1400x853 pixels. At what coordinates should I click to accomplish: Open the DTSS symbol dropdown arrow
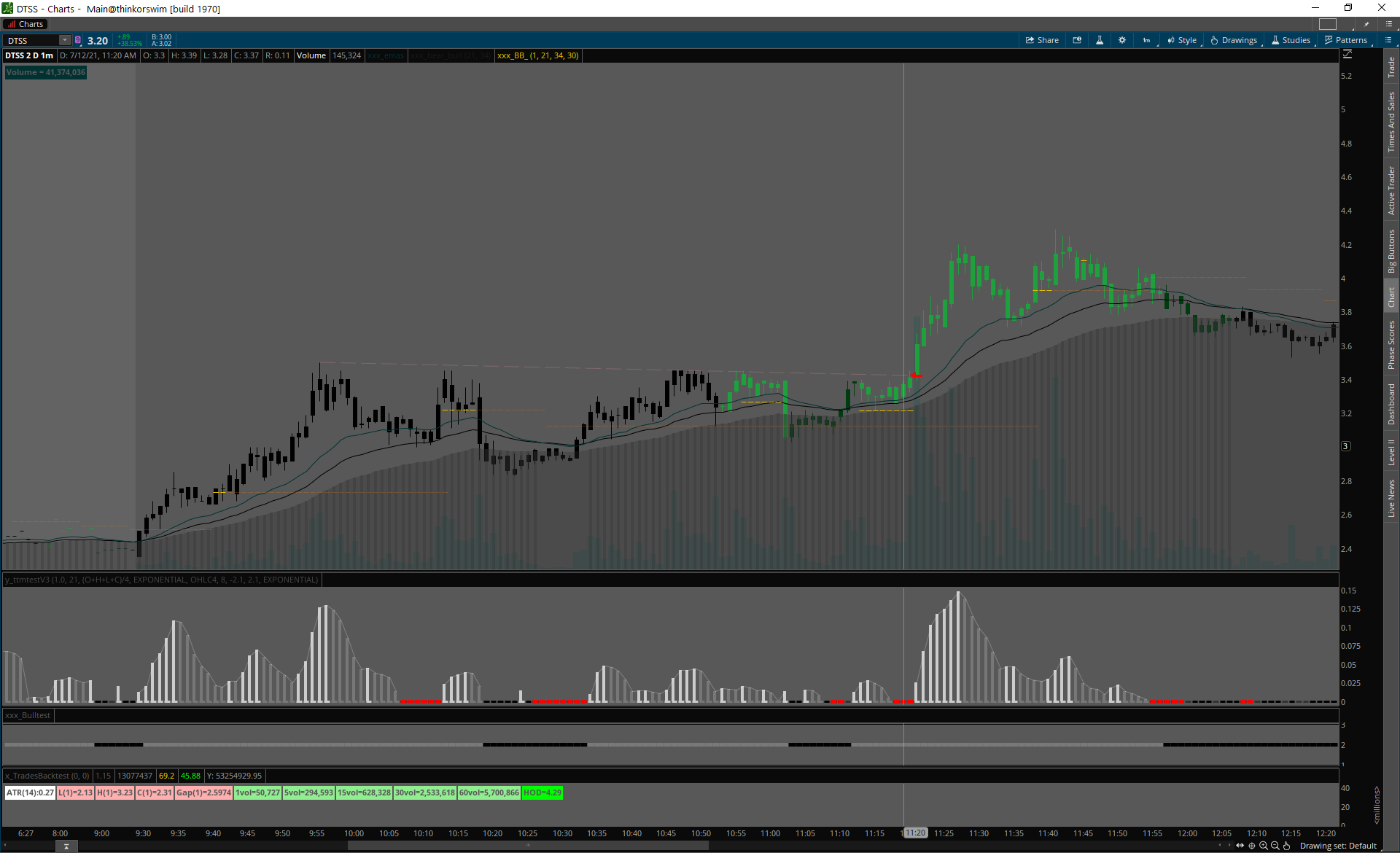point(65,40)
